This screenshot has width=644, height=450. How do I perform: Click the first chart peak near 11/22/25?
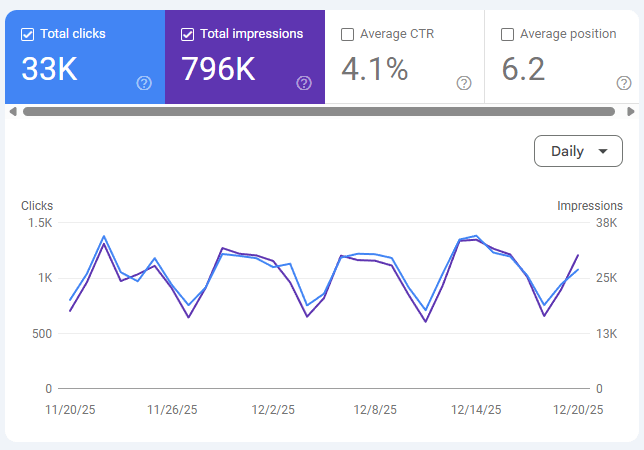pos(104,236)
